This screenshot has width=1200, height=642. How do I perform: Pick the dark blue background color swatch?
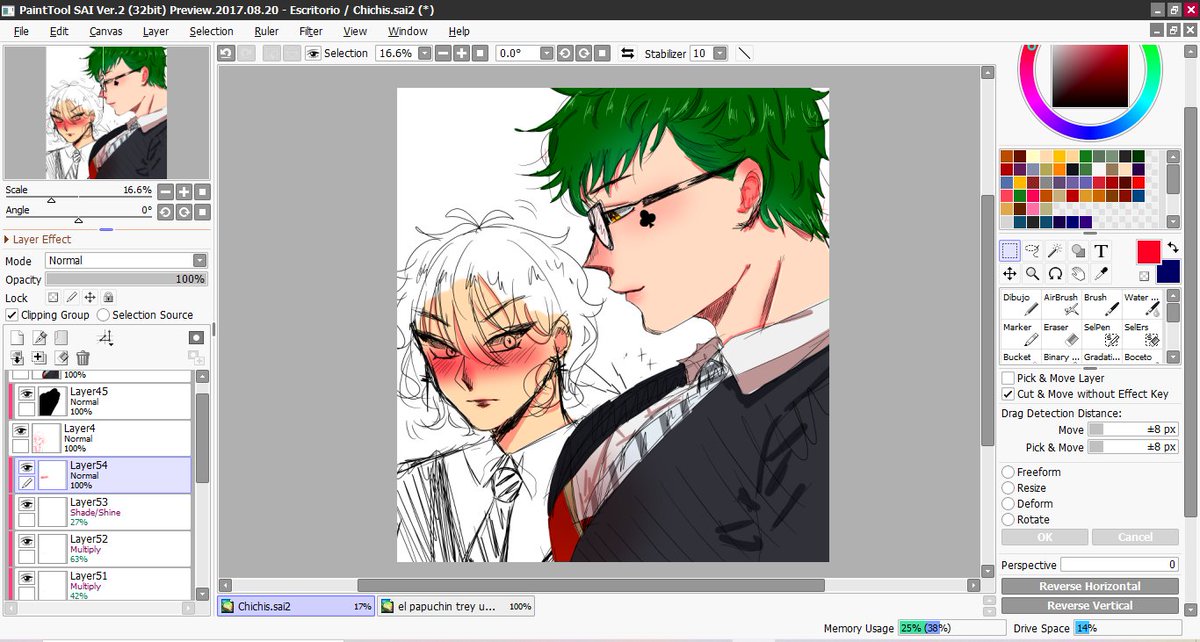click(1168, 273)
